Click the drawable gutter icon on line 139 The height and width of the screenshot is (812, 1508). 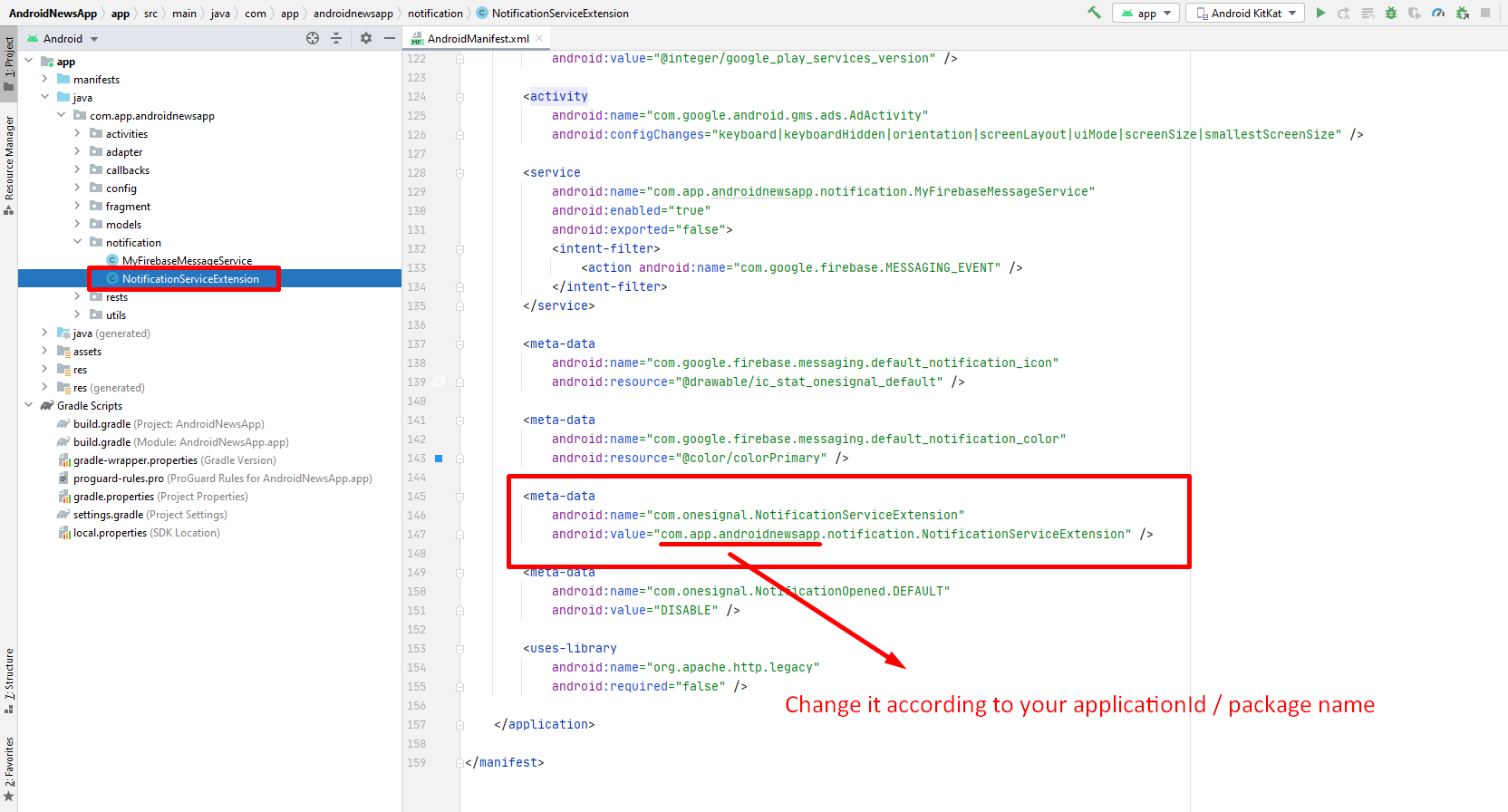pos(439,382)
